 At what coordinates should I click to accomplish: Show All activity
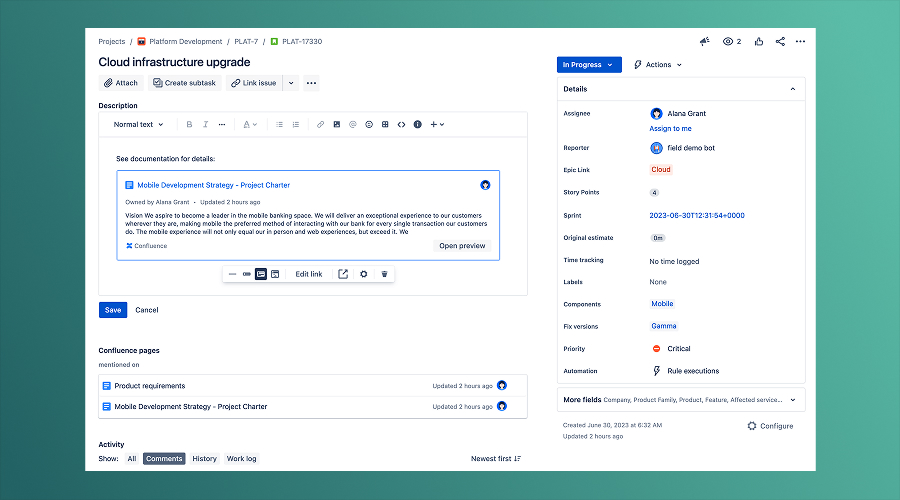132,459
